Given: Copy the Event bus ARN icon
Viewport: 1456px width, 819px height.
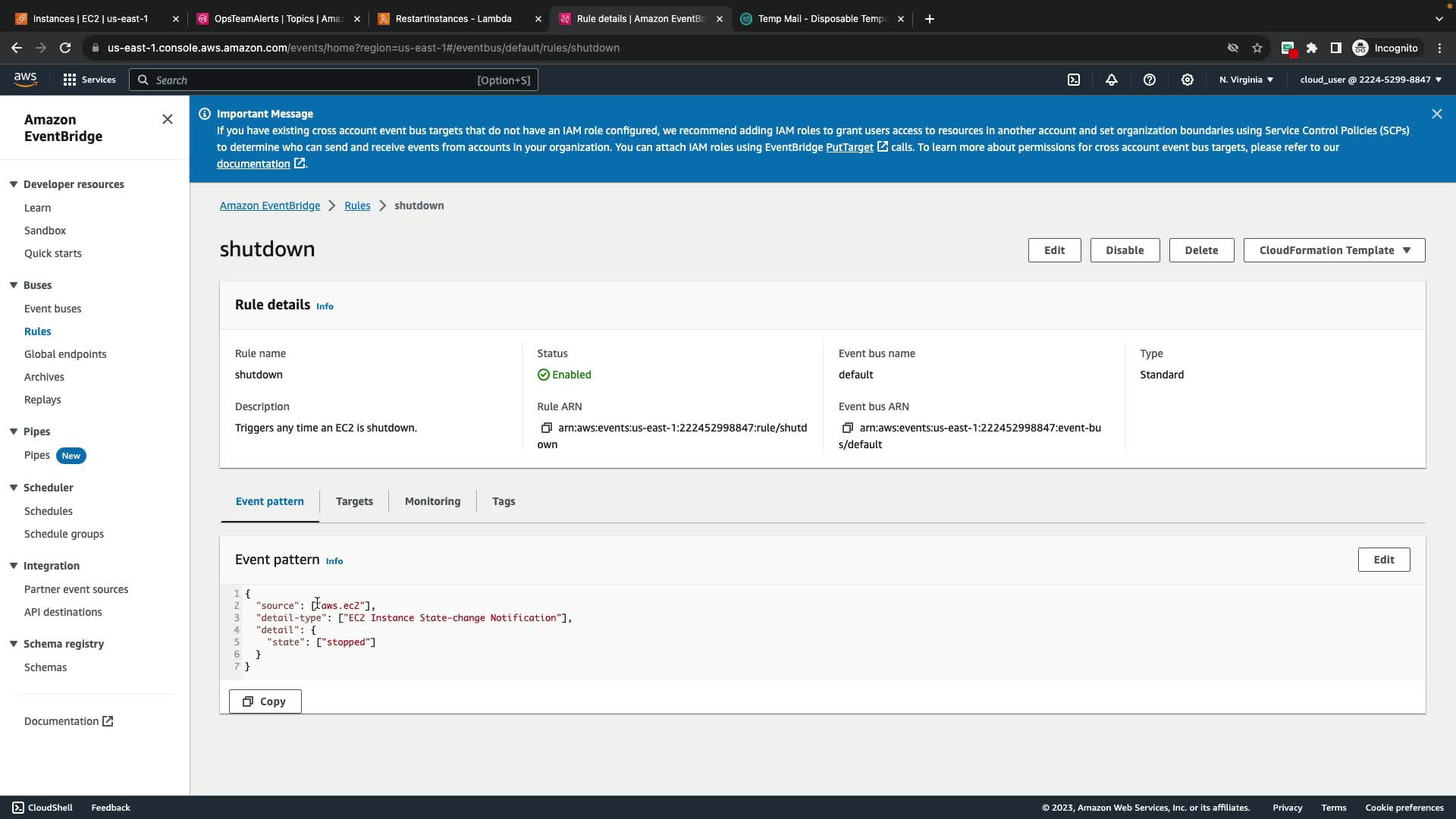Looking at the screenshot, I should click(x=848, y=428).
